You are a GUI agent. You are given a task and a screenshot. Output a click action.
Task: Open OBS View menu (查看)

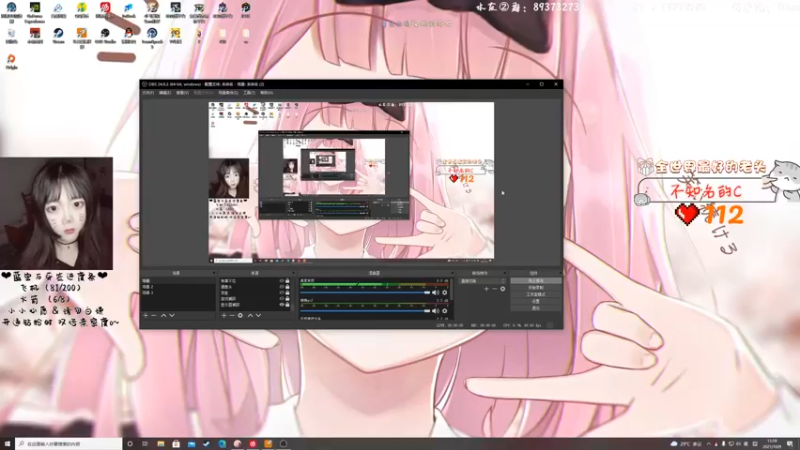pyautogui.click(x=182, y=93)
